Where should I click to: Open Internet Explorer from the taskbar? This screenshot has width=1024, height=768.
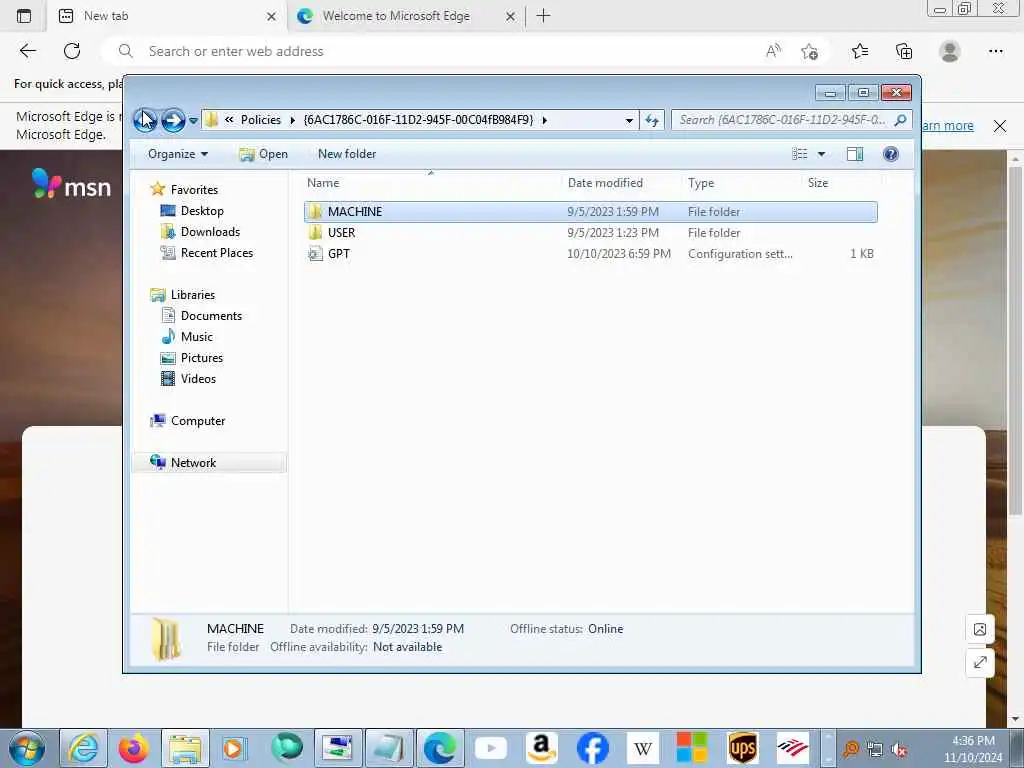click(83, 748)
